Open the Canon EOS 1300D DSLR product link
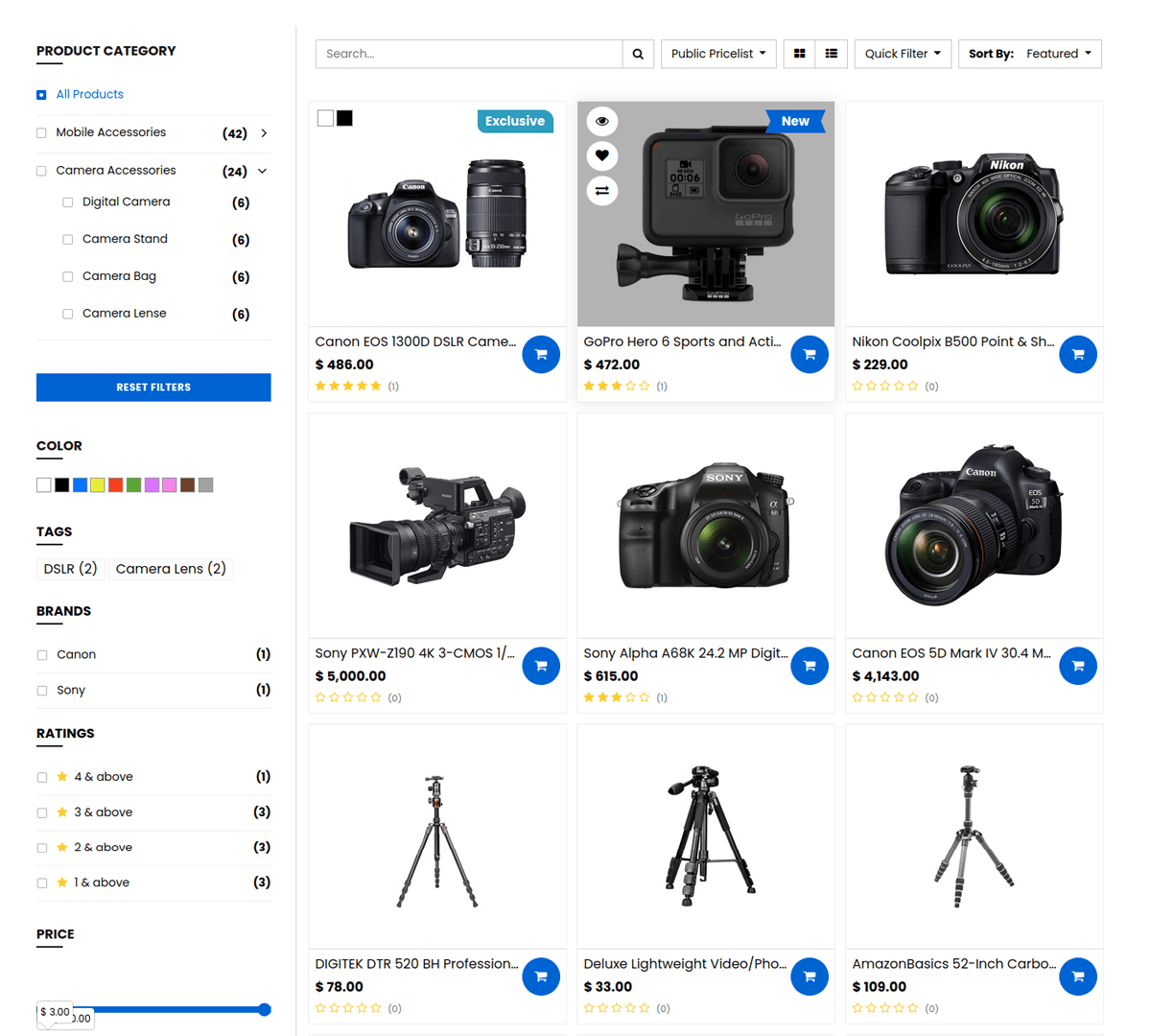 click(415, 341)
